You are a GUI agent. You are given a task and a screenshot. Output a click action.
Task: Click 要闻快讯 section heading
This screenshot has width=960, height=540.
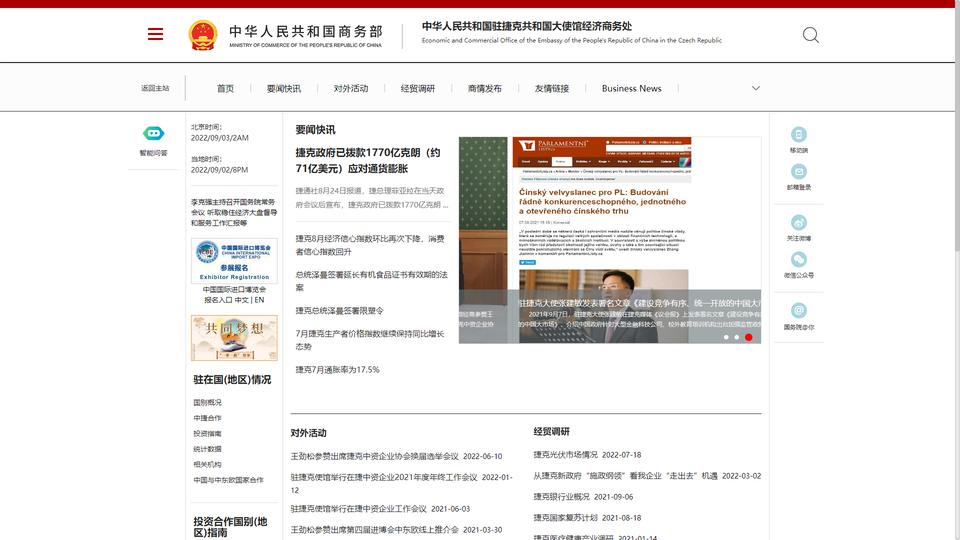[315, 130]
